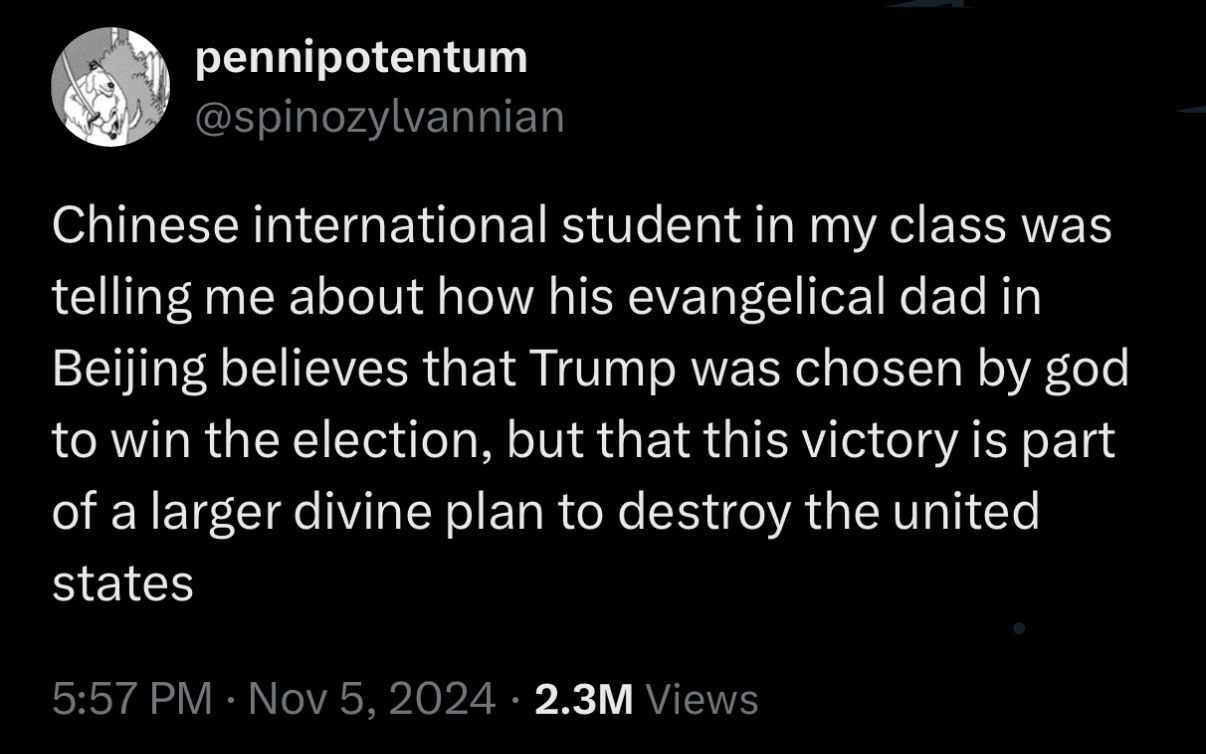Click the word election in the tweet
The height and width of the screenshot is (754, 1206).
pyautogui.click(x=350, y=442)
